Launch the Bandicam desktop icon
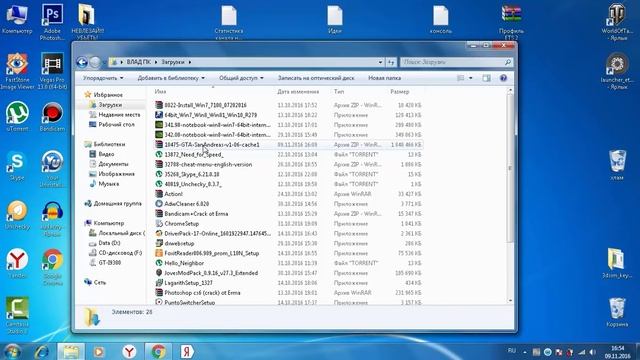This screenshot has height=360, width=640. (x=52, y=116)
